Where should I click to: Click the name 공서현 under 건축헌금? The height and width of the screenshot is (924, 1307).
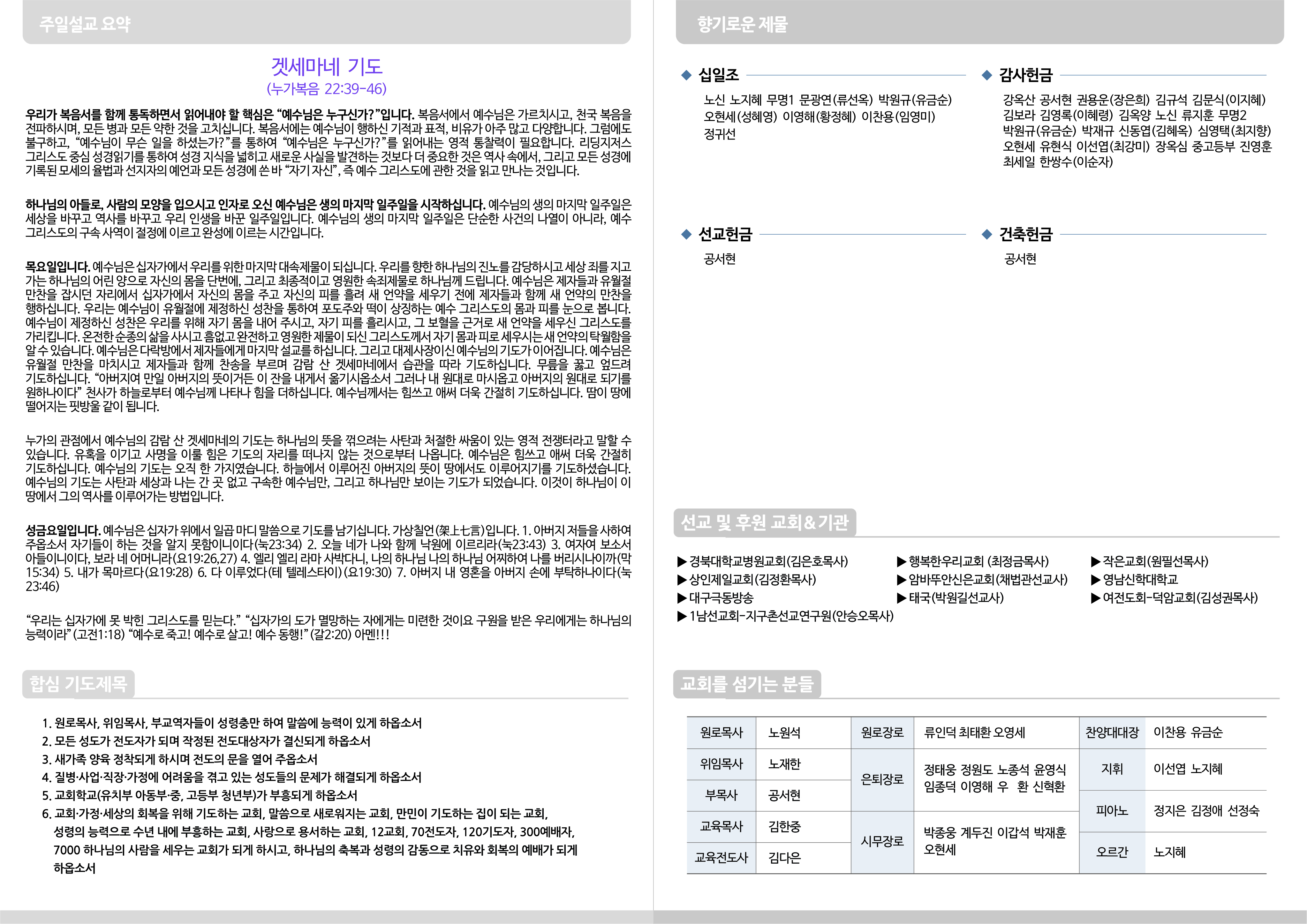click(1021, 259)
